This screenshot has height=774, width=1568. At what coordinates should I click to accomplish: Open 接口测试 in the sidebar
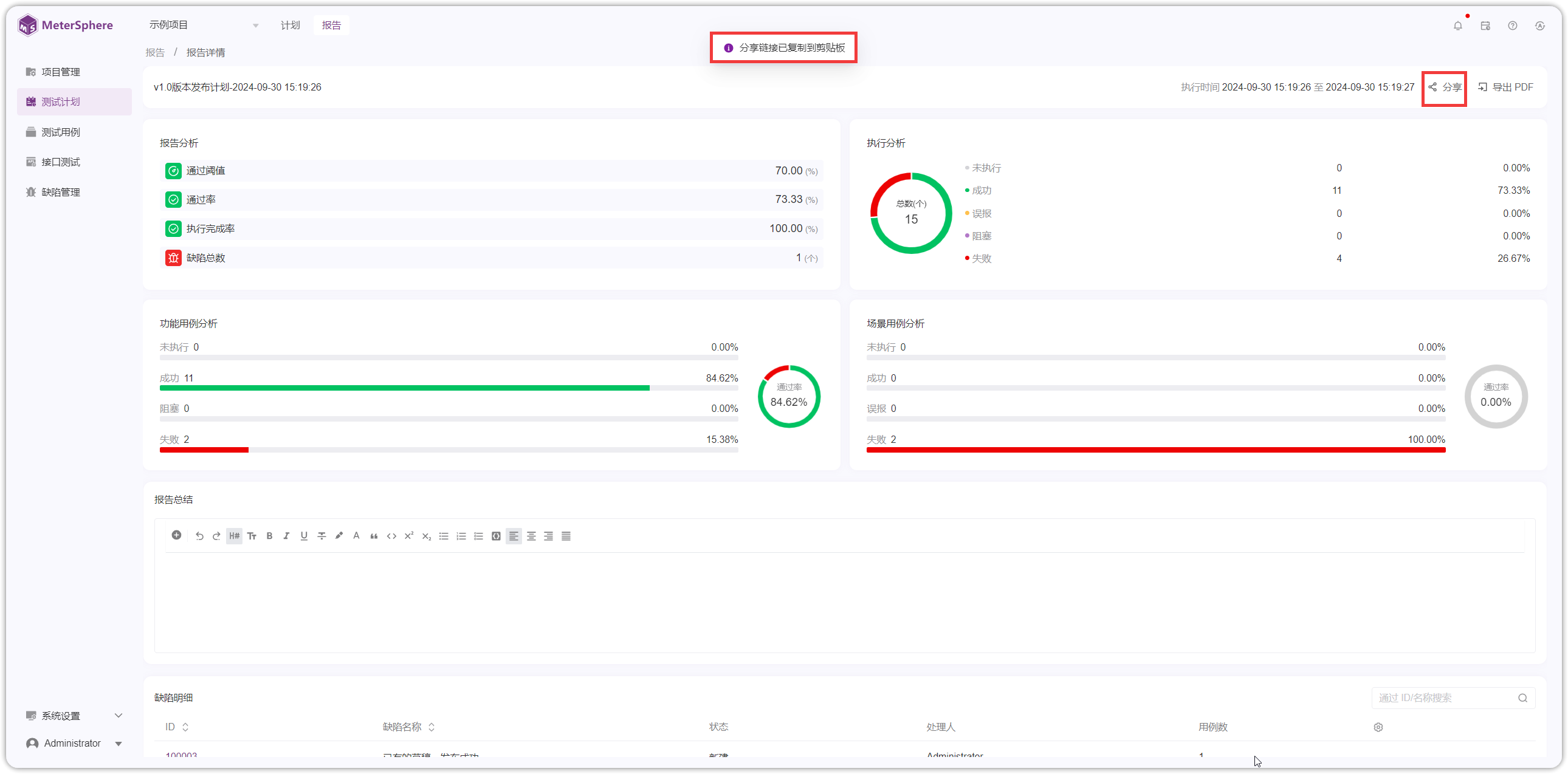click(x=74, y=162)
